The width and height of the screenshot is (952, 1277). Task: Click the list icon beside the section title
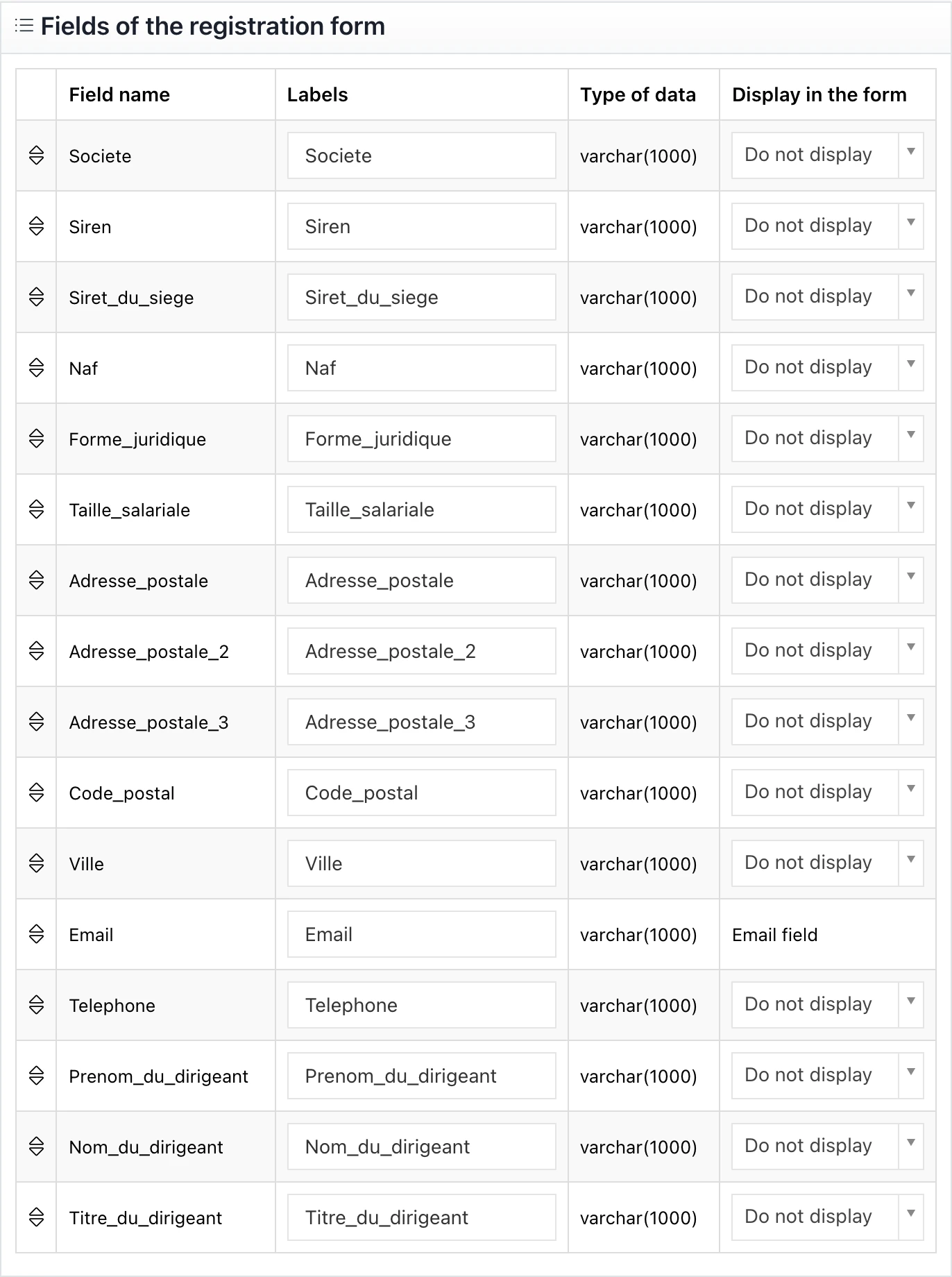point(24,26)
